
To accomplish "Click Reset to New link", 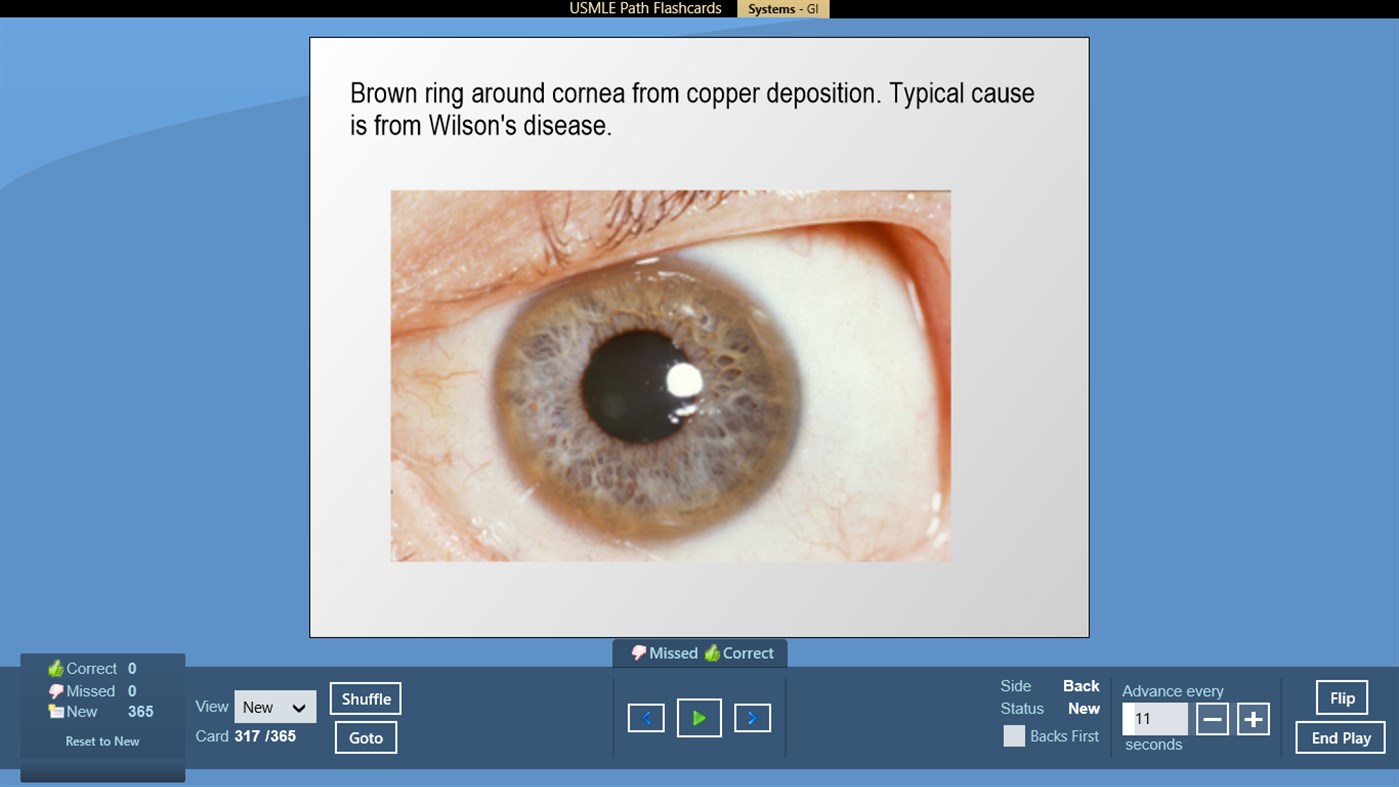I will (x=102, y=741).
